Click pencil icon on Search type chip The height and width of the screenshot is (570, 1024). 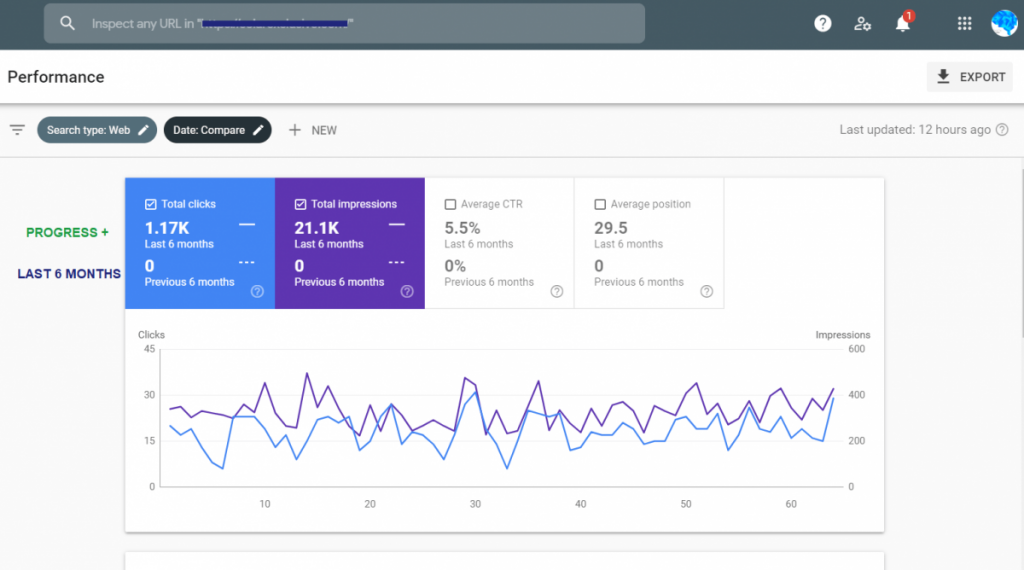click(143, 130)
